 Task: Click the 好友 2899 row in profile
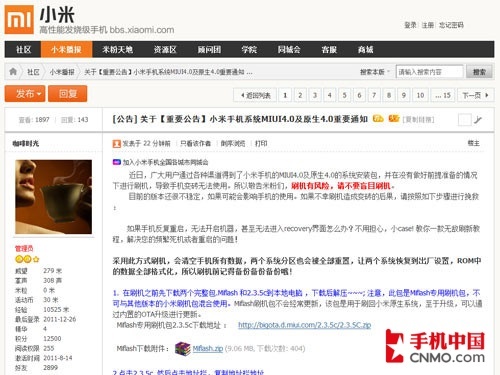37,368
